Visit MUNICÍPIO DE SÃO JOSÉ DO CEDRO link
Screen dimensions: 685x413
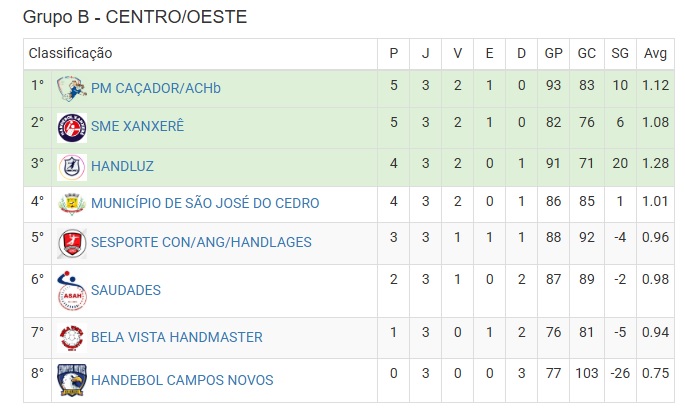tap(205, 203)
